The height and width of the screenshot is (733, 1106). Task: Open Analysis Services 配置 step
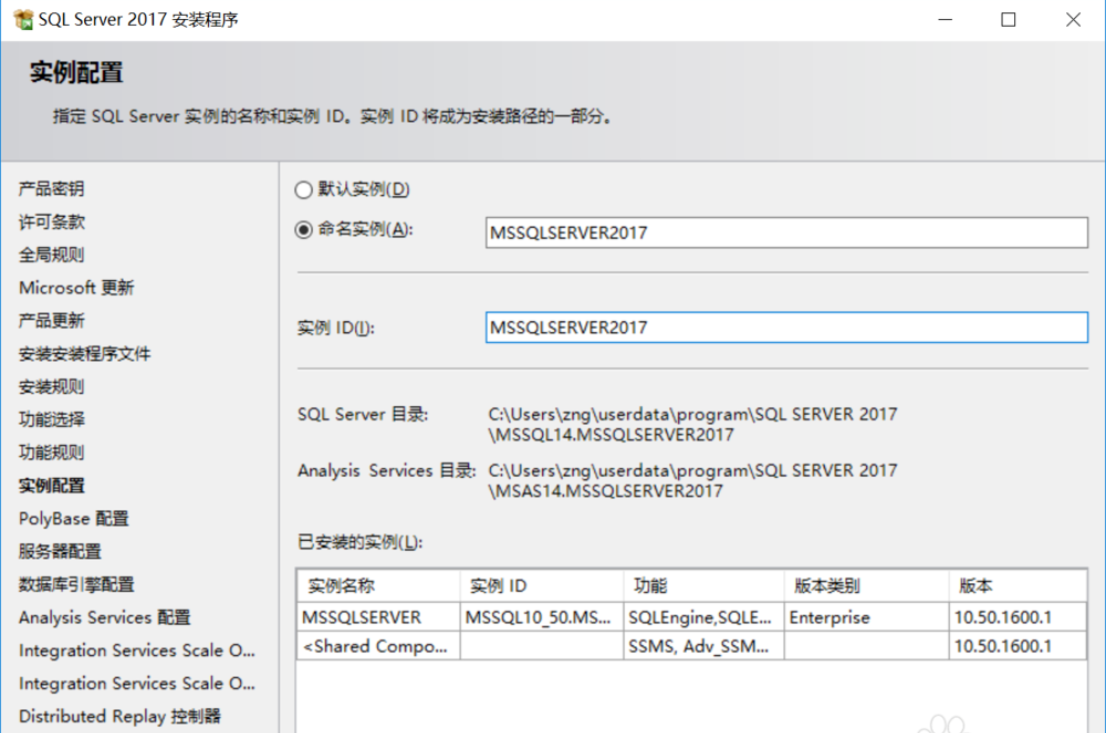click(104, 618)
